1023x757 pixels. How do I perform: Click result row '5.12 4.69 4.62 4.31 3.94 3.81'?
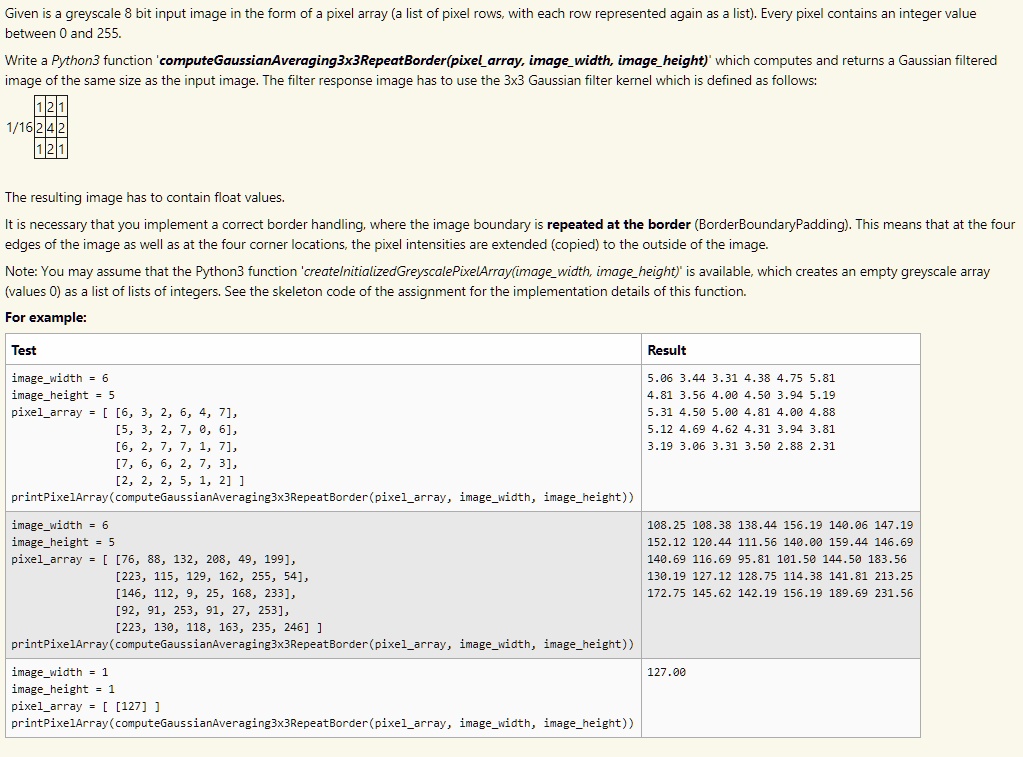741,429
